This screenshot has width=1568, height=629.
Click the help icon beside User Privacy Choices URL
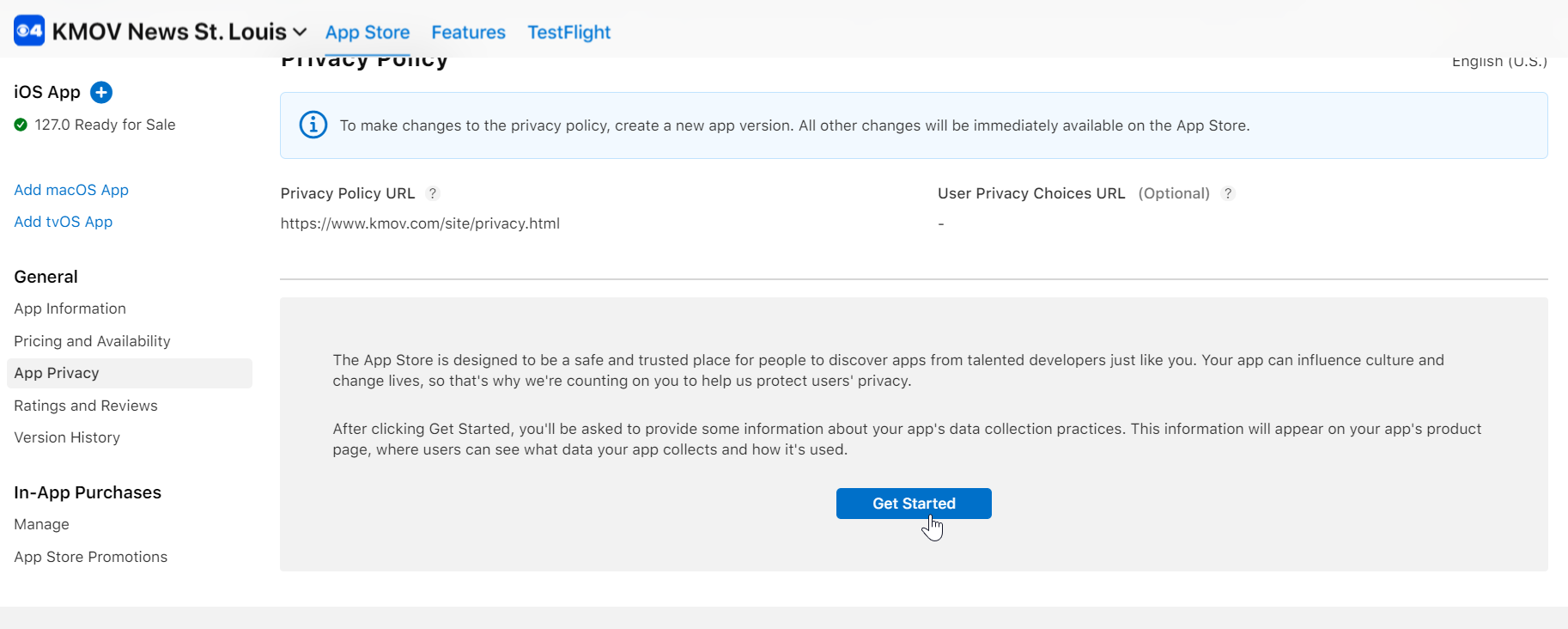[x=1228, y=193]
